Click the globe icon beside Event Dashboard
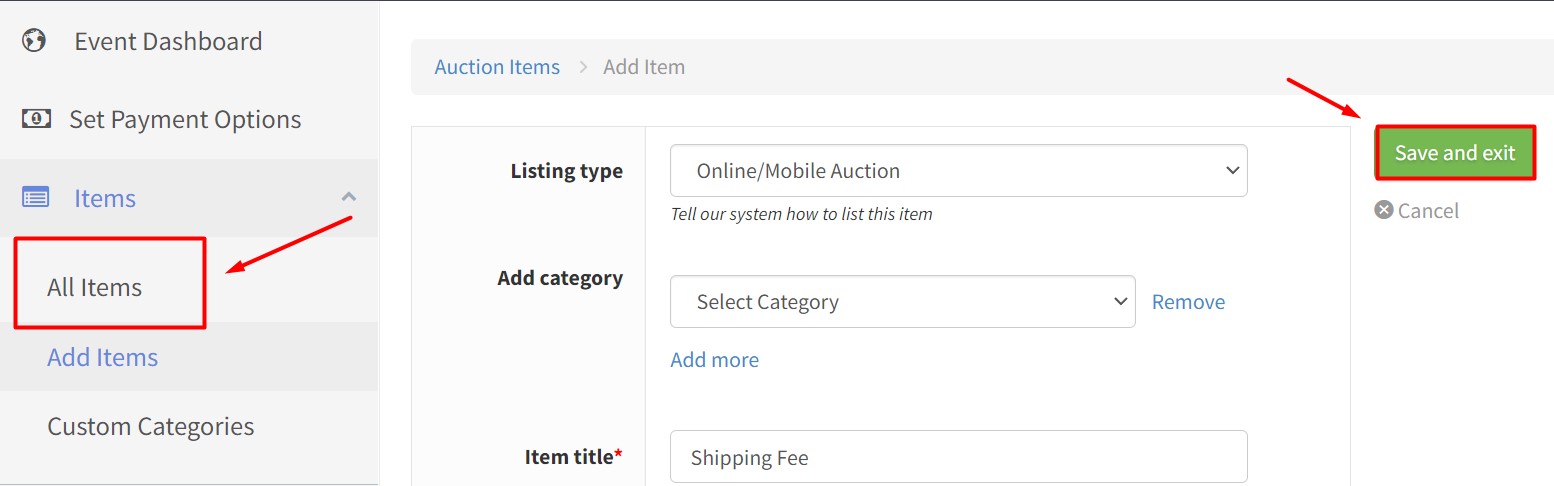Viewport: 1554px width, 486px height. 35,41
